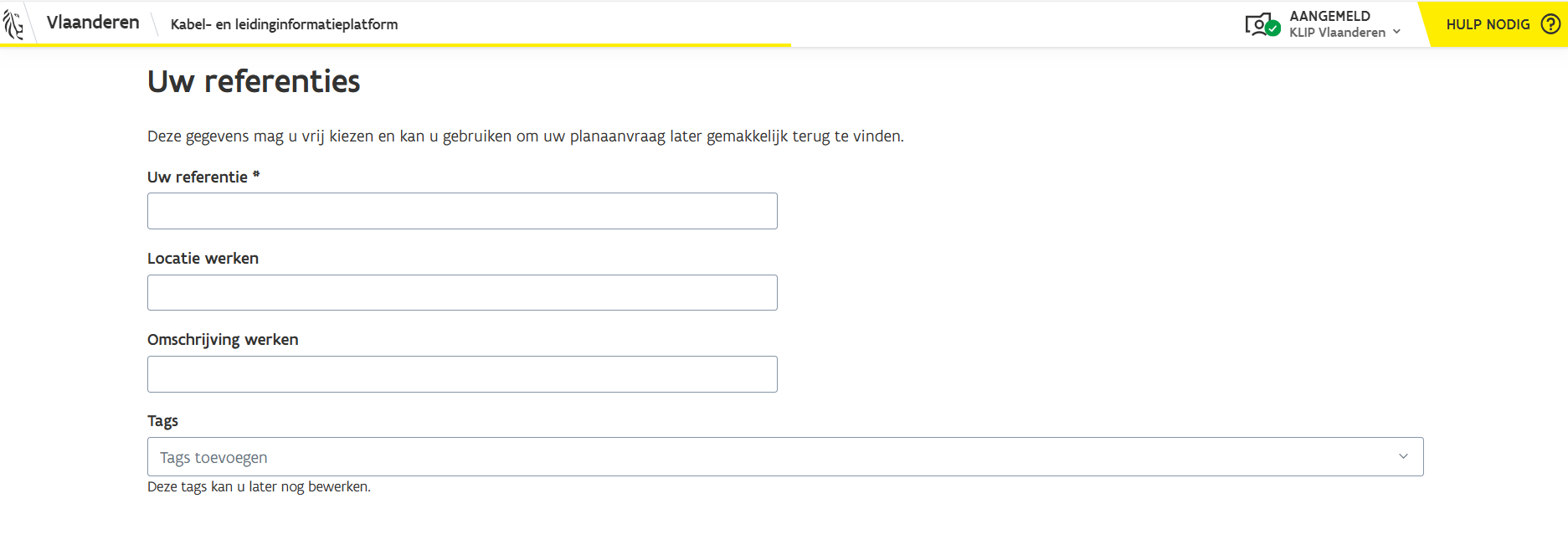
Task: Click the AANGEMELD status label
Action: [x=1329, y=16]
